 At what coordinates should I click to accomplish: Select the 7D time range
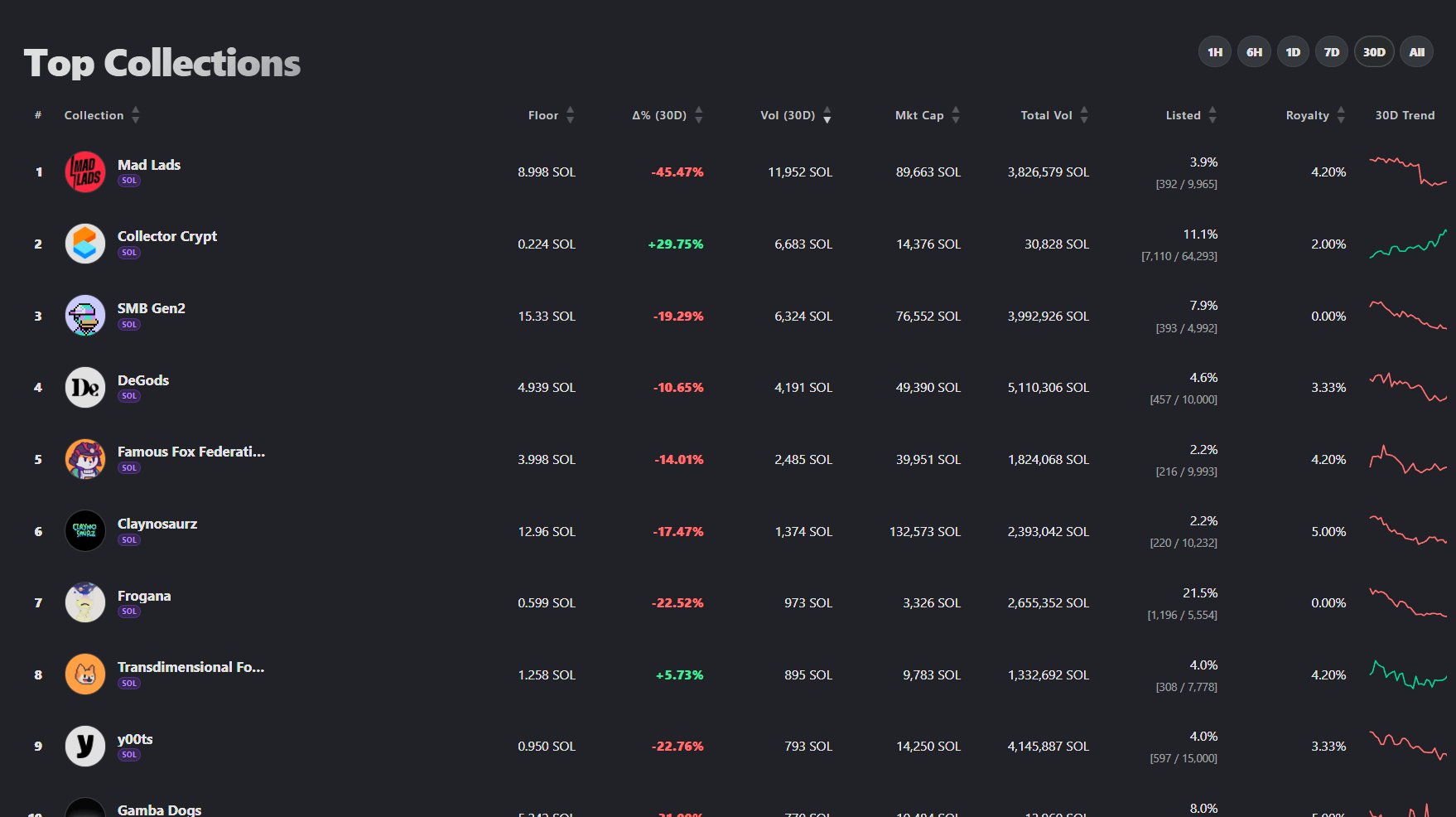click(1331, 52)
